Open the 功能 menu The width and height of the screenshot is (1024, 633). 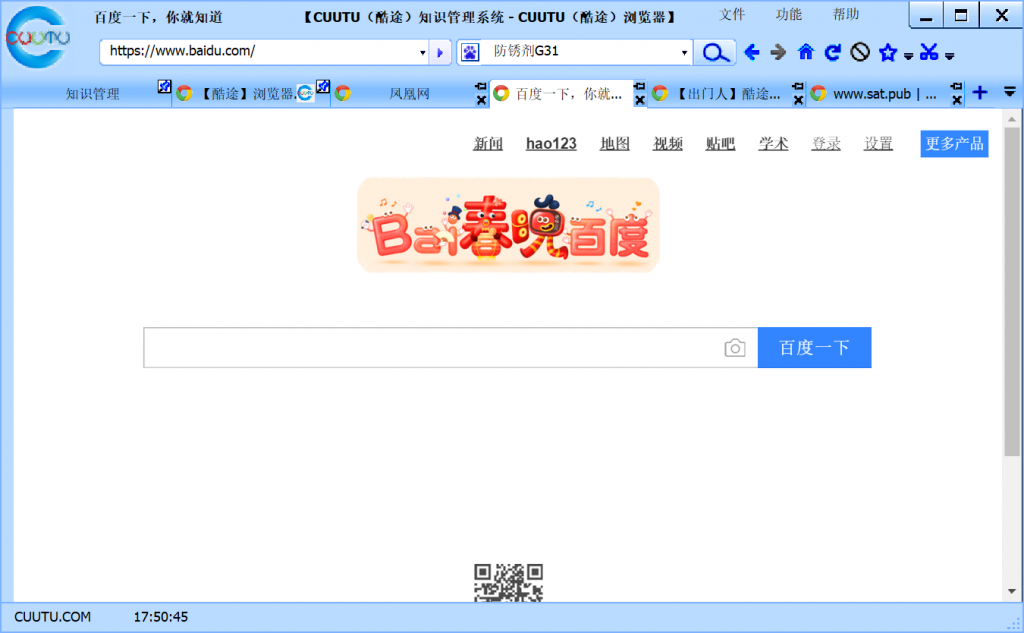point(789,14)
